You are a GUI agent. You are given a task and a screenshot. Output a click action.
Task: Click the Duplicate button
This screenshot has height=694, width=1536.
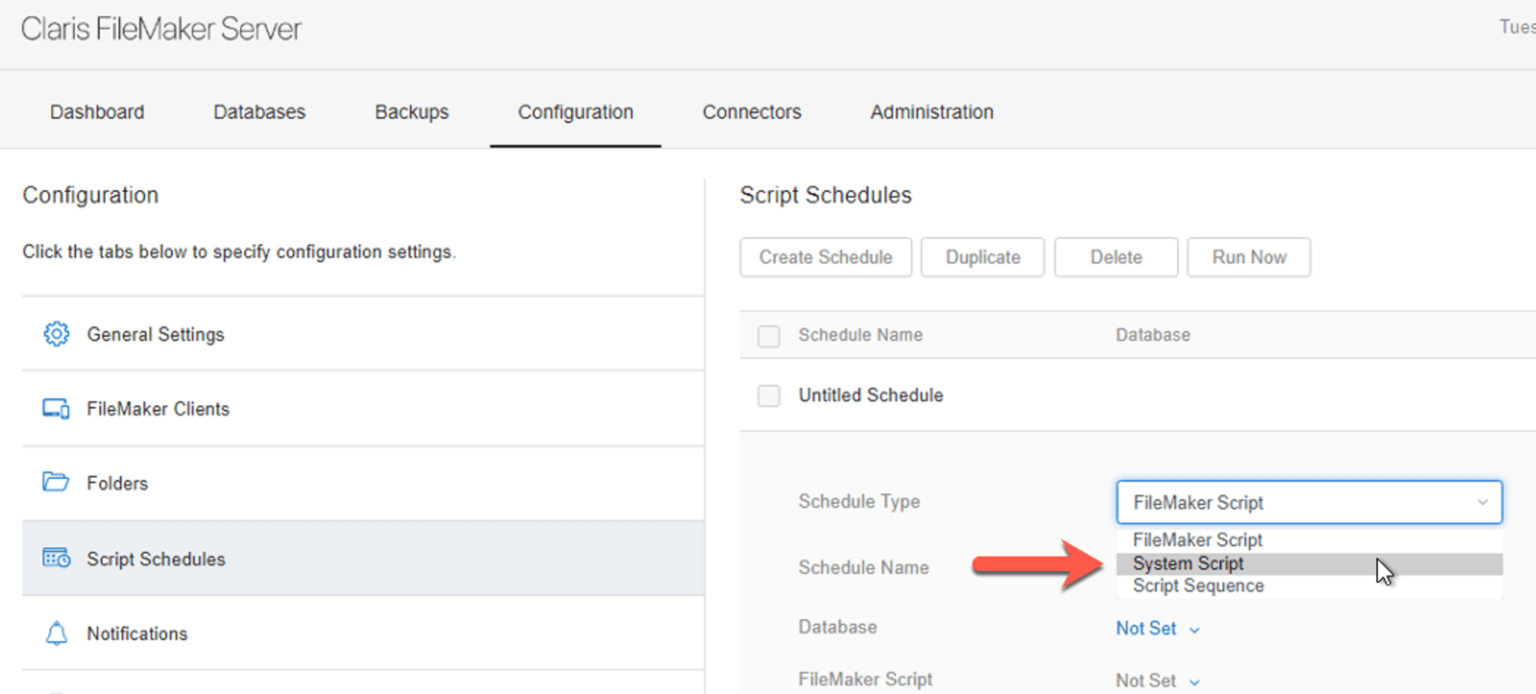click(x=982, y=257)
